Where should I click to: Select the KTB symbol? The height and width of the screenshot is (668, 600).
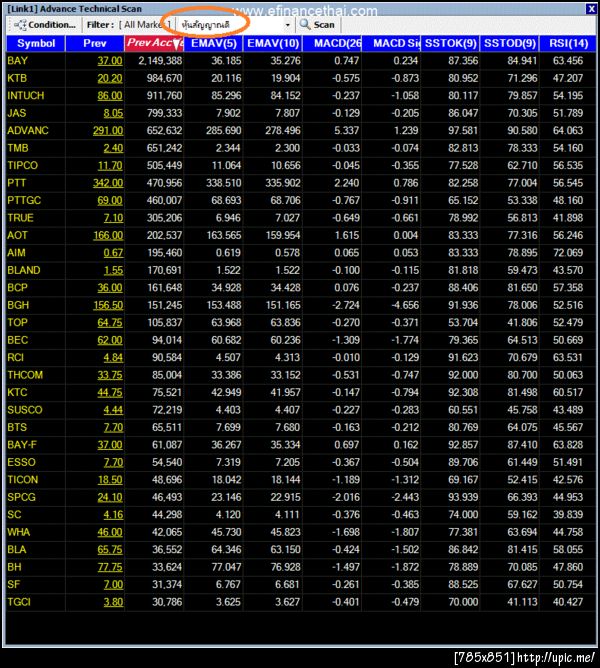[17, 78]
